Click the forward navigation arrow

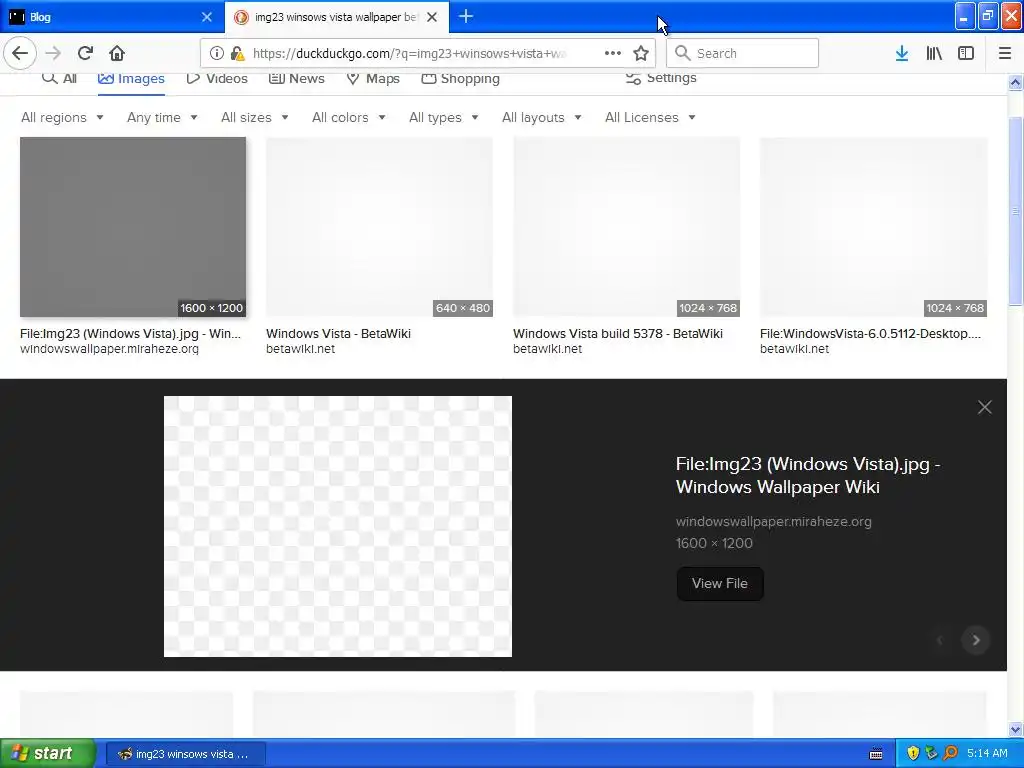coord(54,53)
